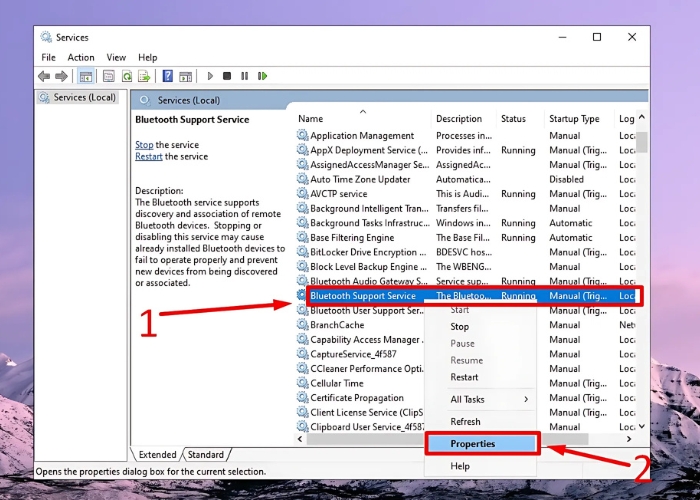Click the Forward arrow in toolbar

pos(60,76)
